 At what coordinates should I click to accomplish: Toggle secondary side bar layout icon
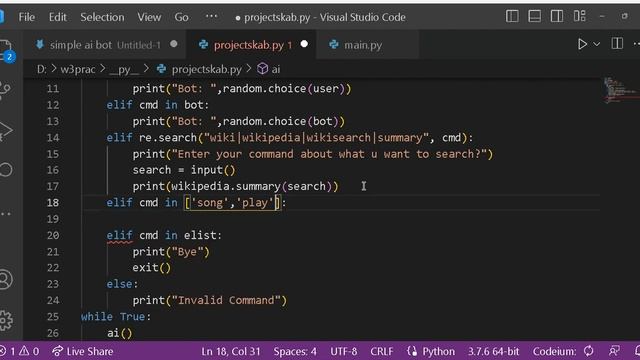[x=557, y=16]
